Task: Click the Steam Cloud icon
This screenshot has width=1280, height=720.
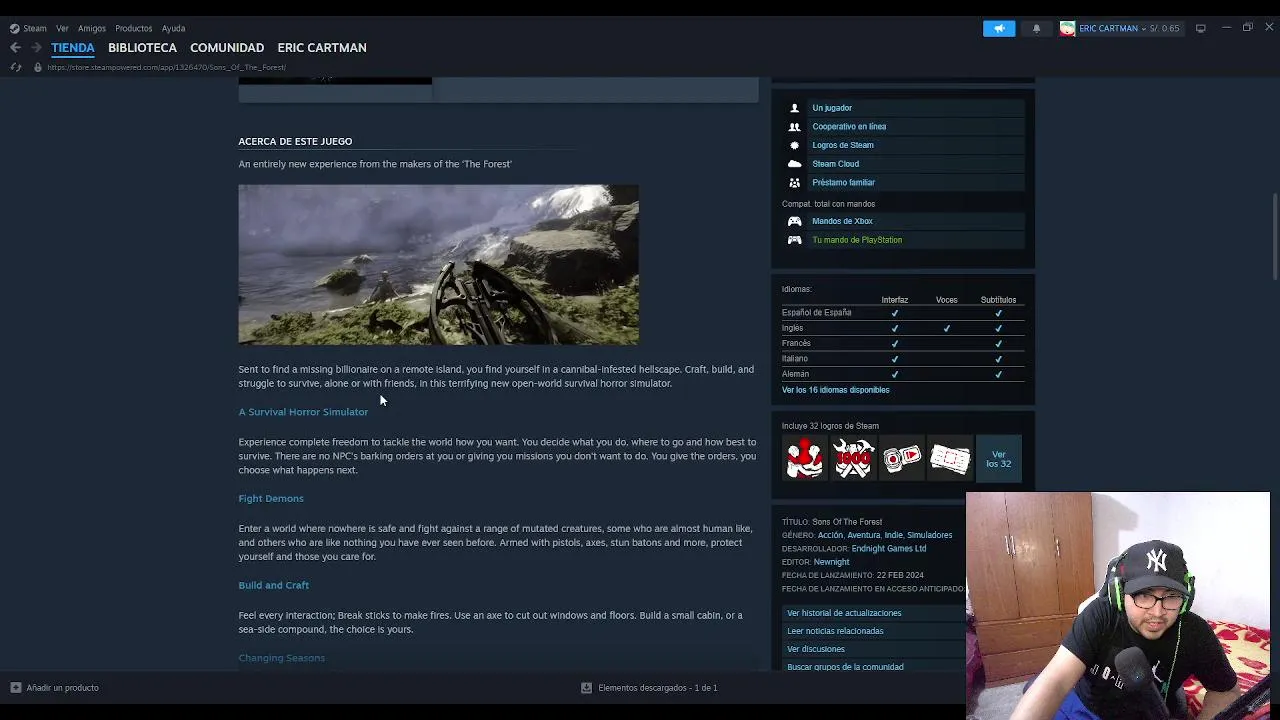Action: 794,163
